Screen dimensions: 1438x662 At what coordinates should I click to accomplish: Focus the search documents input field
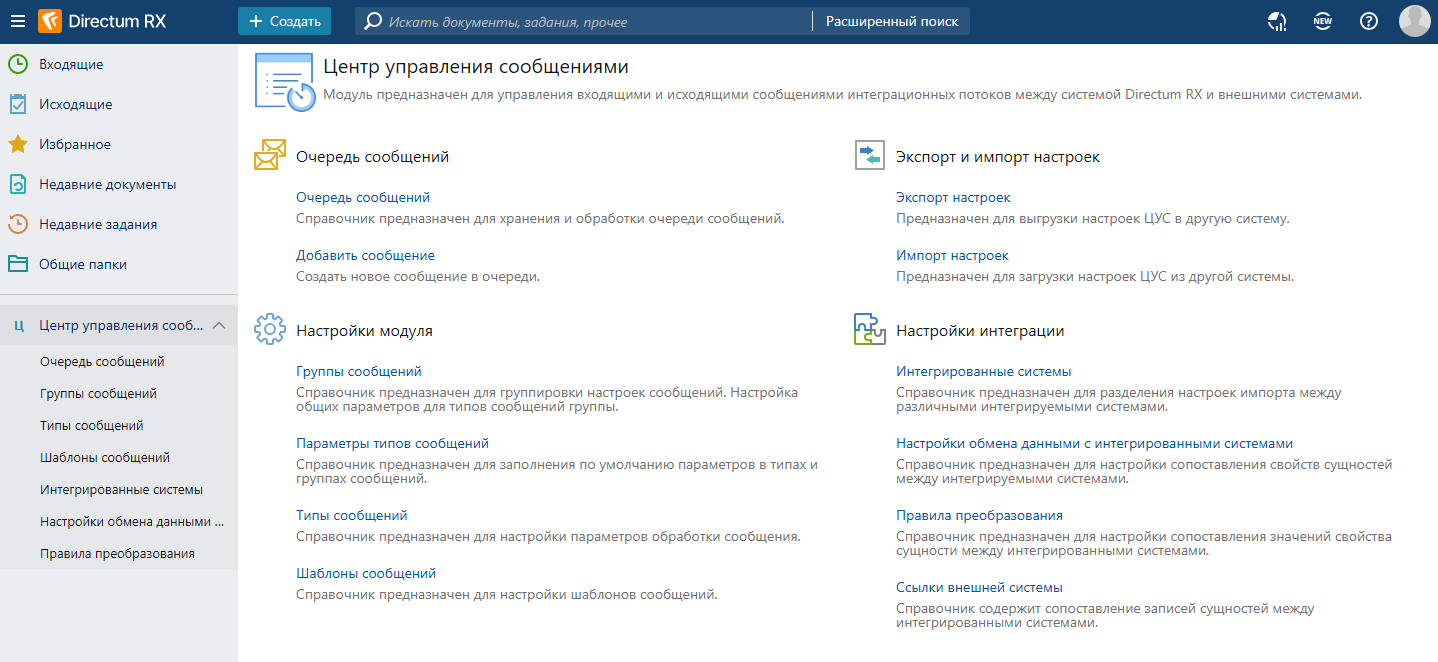point(595,21)
